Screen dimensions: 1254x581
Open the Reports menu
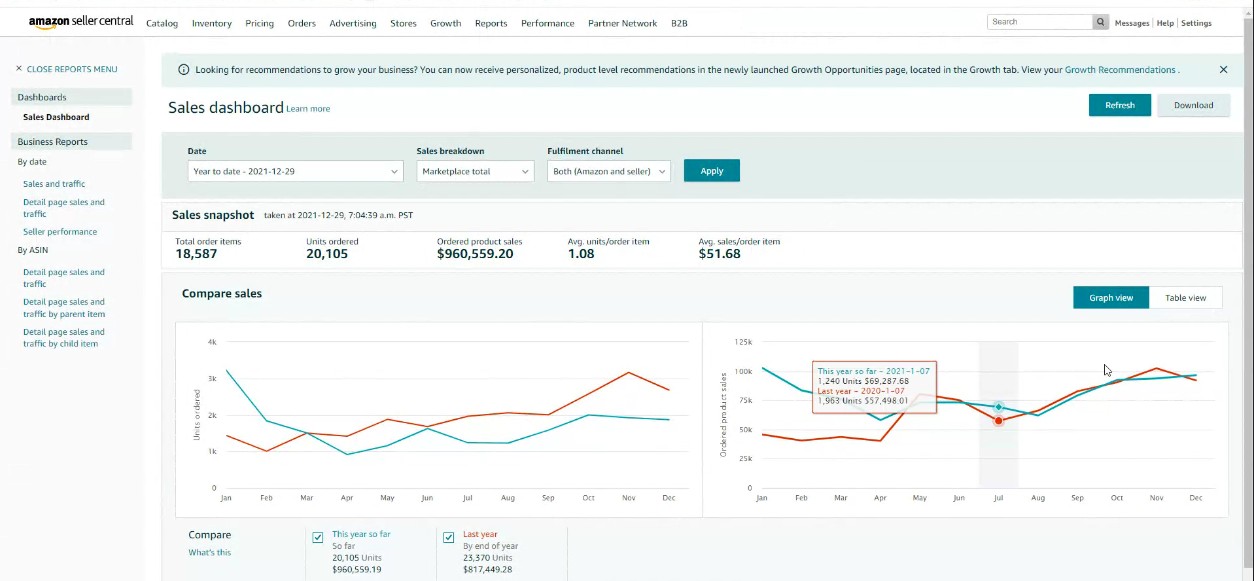[x=491, y=23]
